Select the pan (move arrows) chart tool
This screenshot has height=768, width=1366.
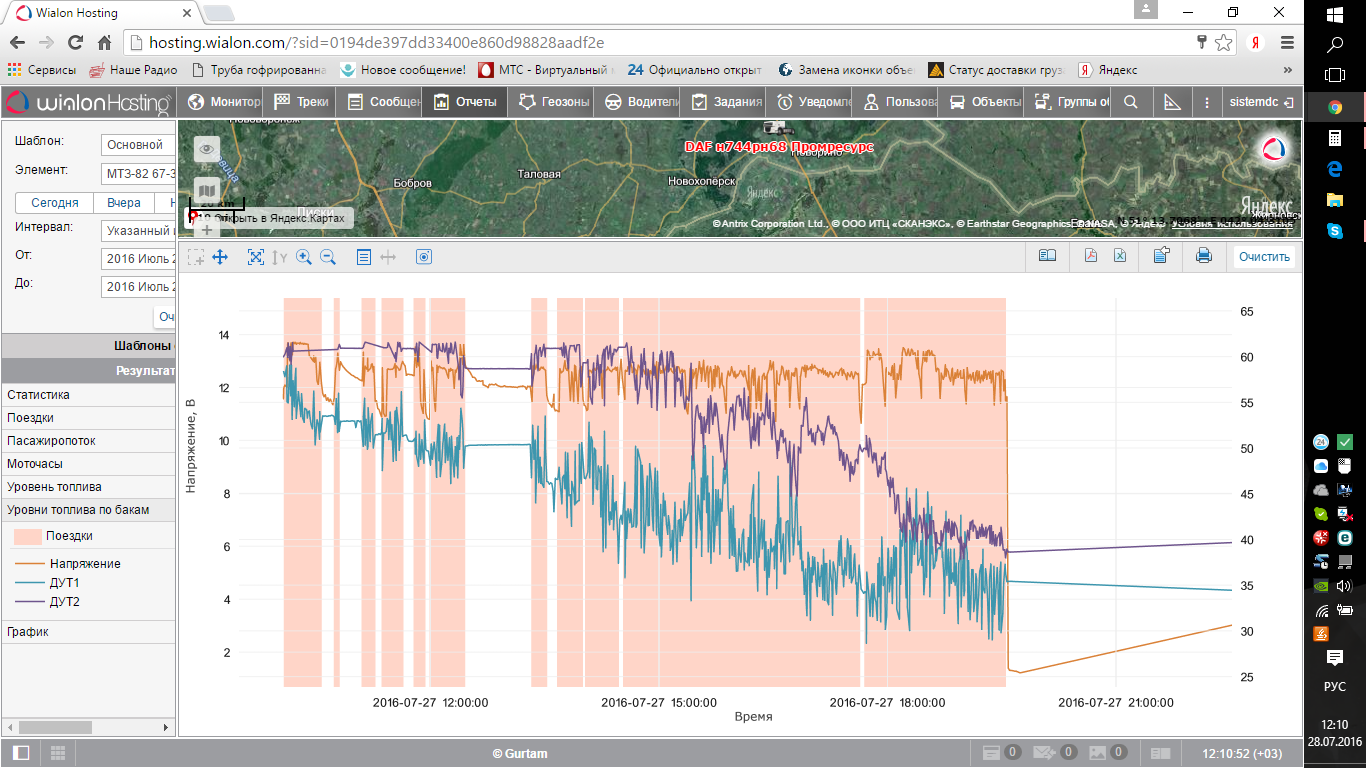[220, 257]
